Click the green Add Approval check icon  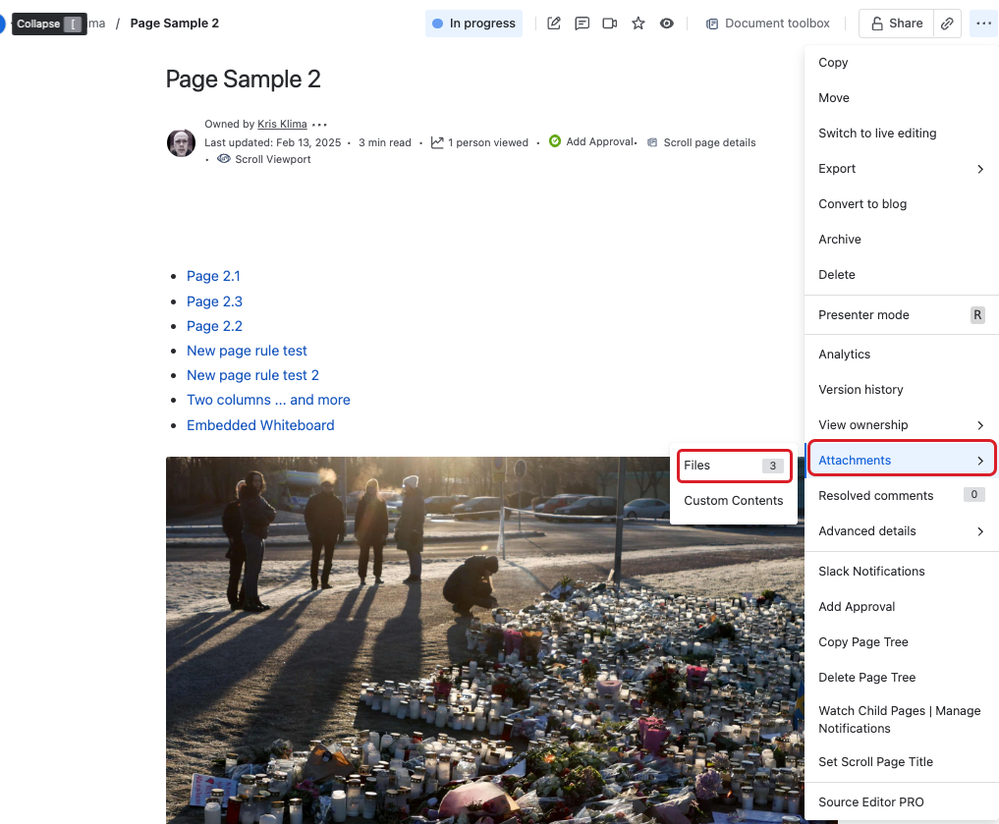tap(555, 141)
